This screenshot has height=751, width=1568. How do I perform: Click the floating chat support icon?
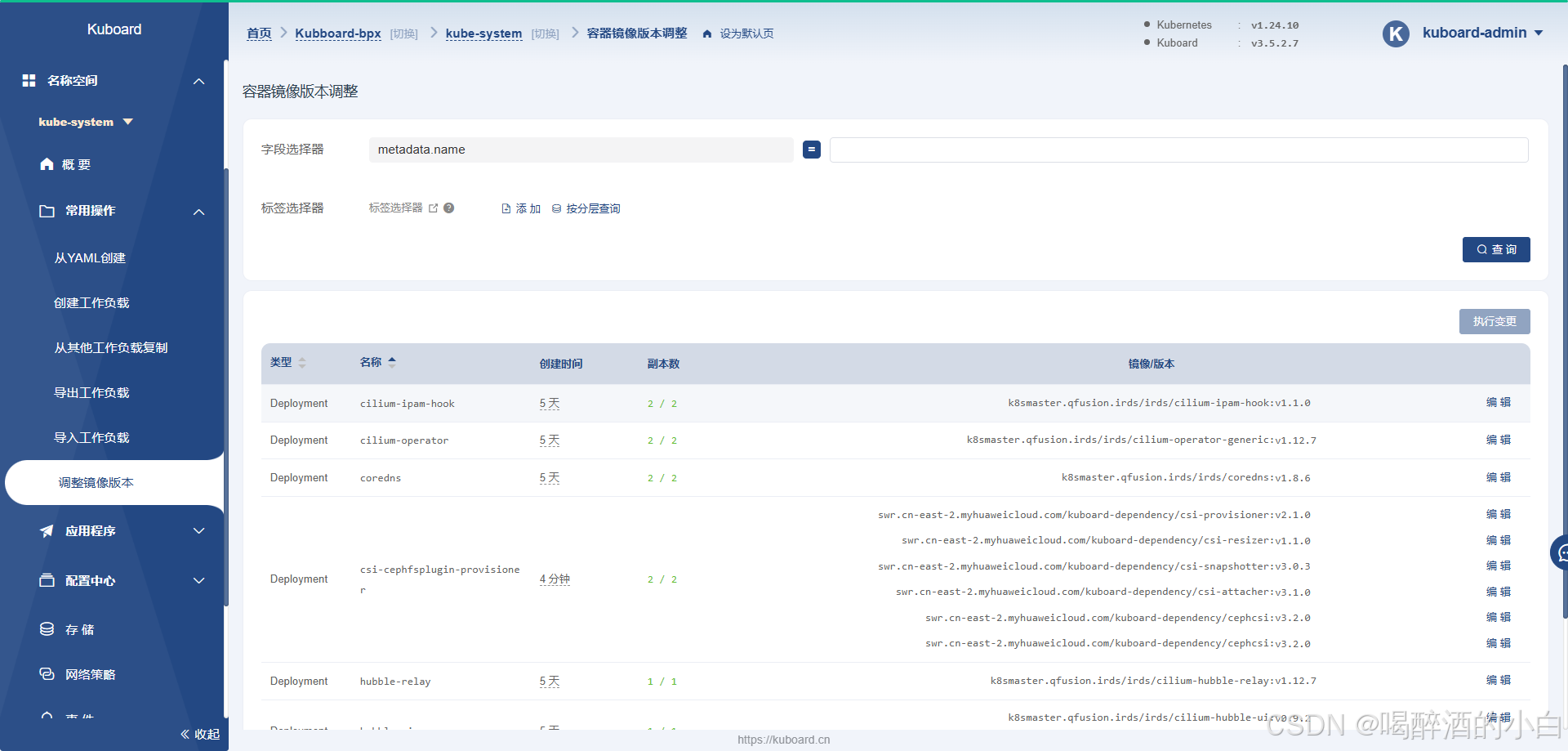click(1561, 553)
